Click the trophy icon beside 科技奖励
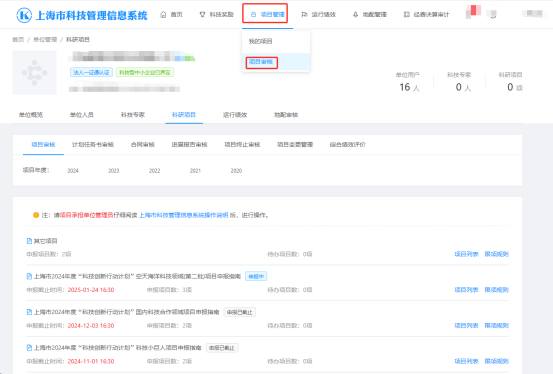 click(x=202, y=14)
